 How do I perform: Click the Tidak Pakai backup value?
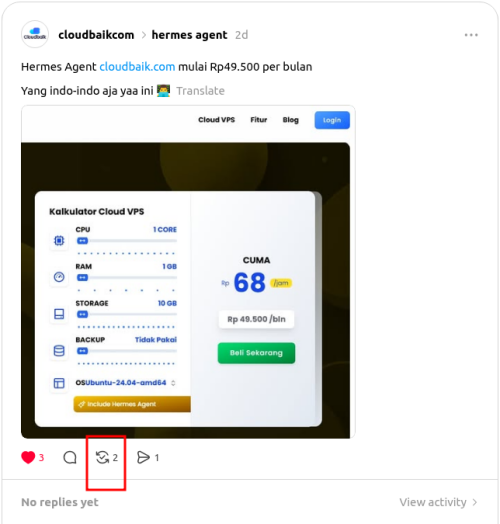tap(156, 340)
